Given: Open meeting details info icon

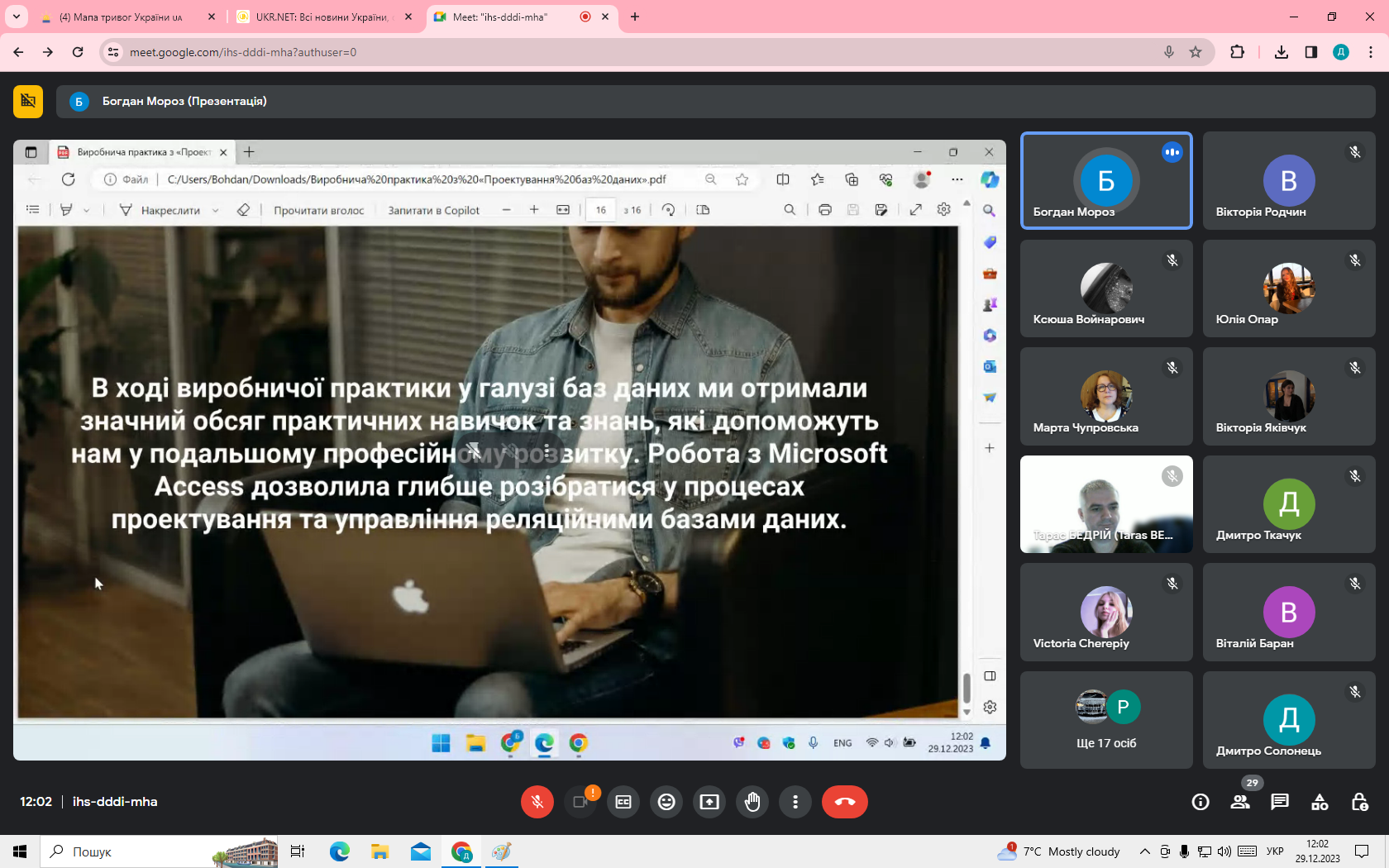Looking at the screenshot, I should pyautogui.click(x=1200, y=802).
